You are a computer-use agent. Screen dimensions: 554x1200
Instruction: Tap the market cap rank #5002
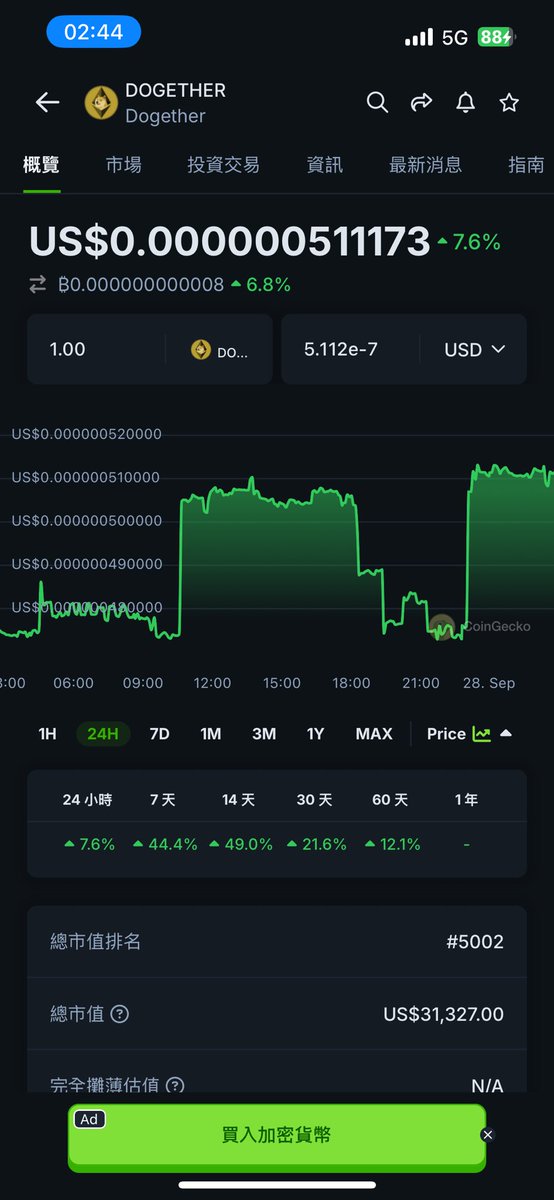tap(475, 942)
